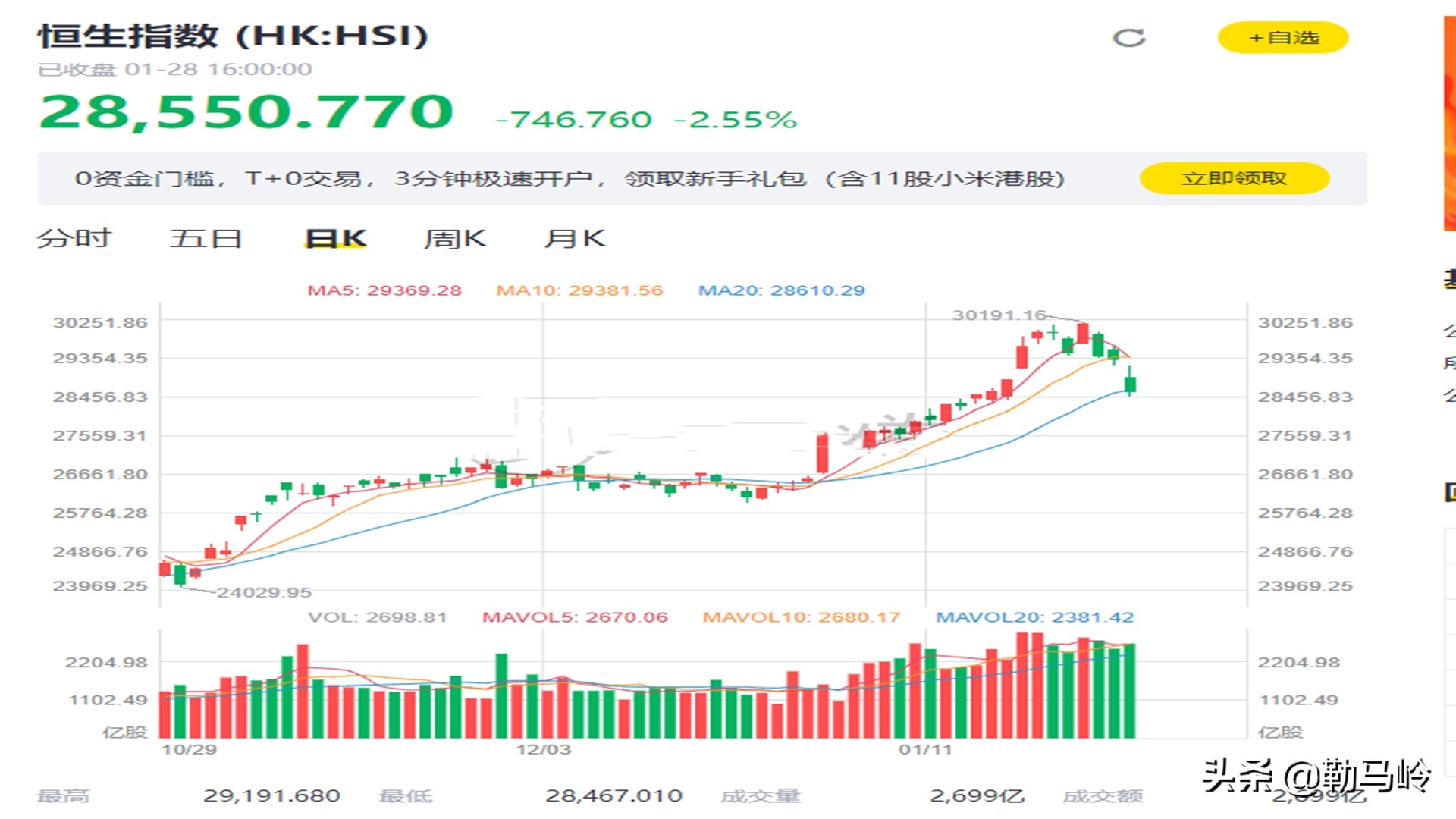
Task: Click the 01/11 date axis label
Action: click(925, 749)
